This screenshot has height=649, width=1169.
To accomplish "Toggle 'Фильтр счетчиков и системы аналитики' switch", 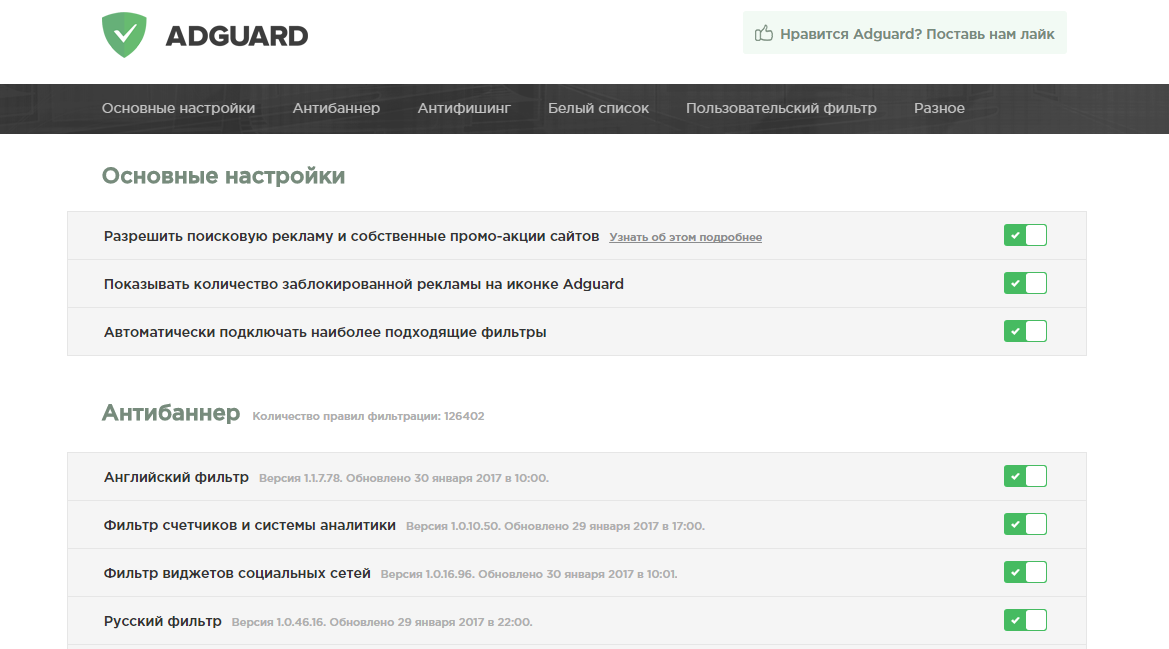I will [x=1025, y=524].
